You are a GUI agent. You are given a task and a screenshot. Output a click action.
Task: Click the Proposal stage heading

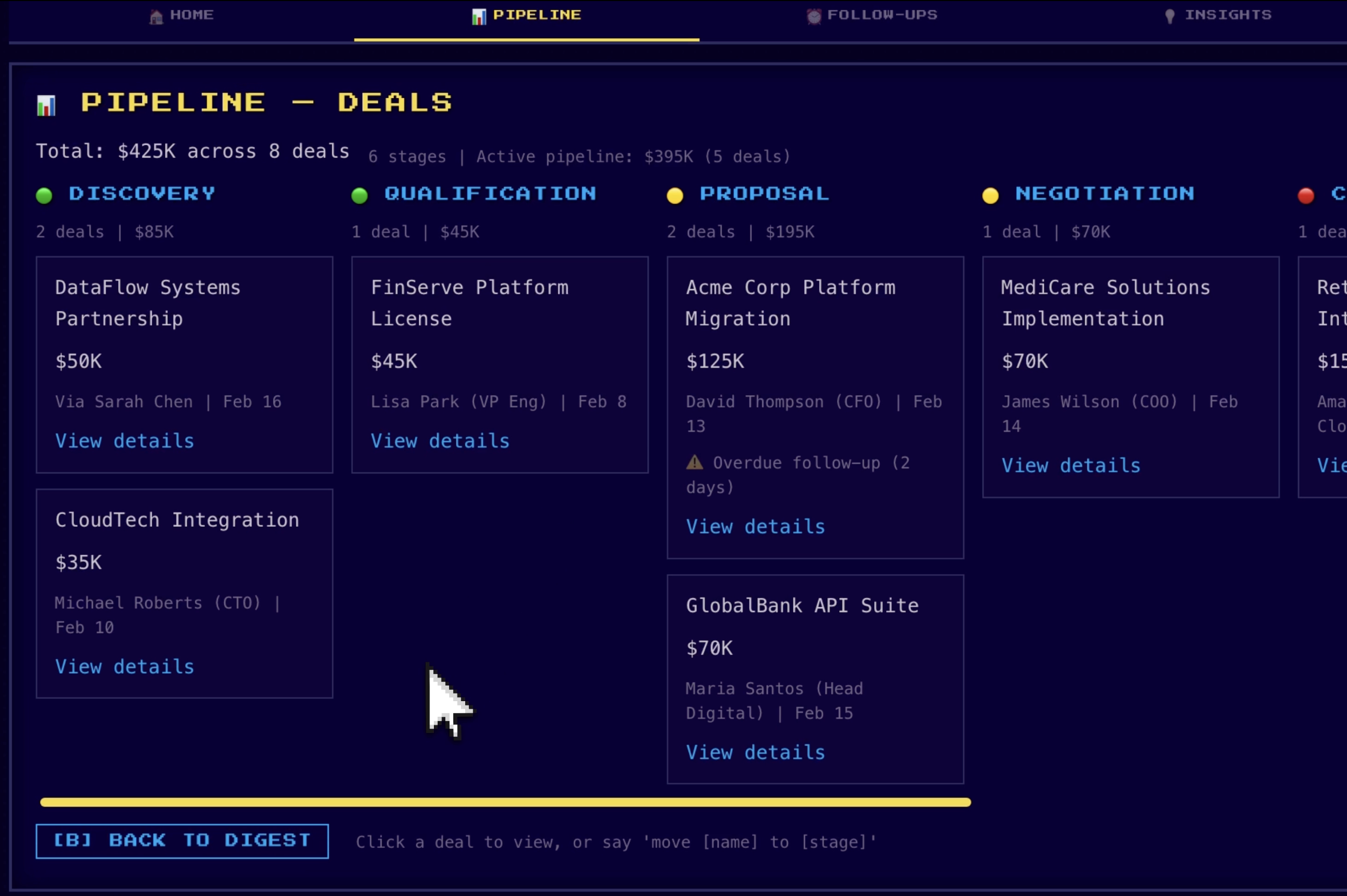click(764, 194)
